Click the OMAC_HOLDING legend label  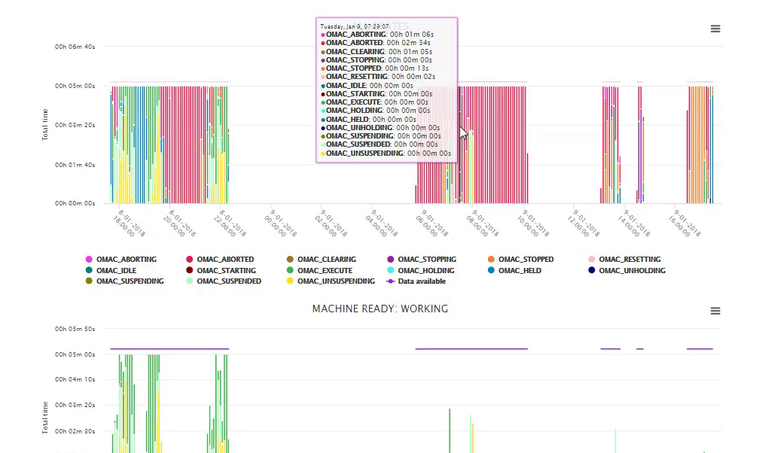426,270
